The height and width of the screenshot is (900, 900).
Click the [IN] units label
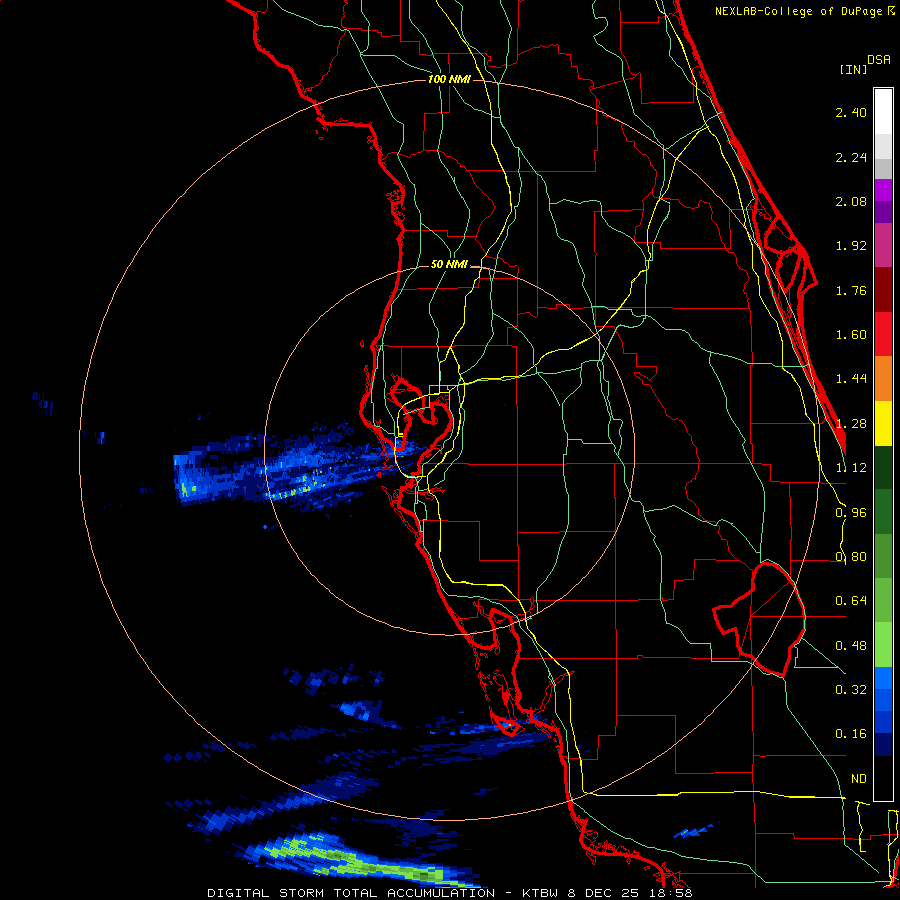tap(853, 69)
